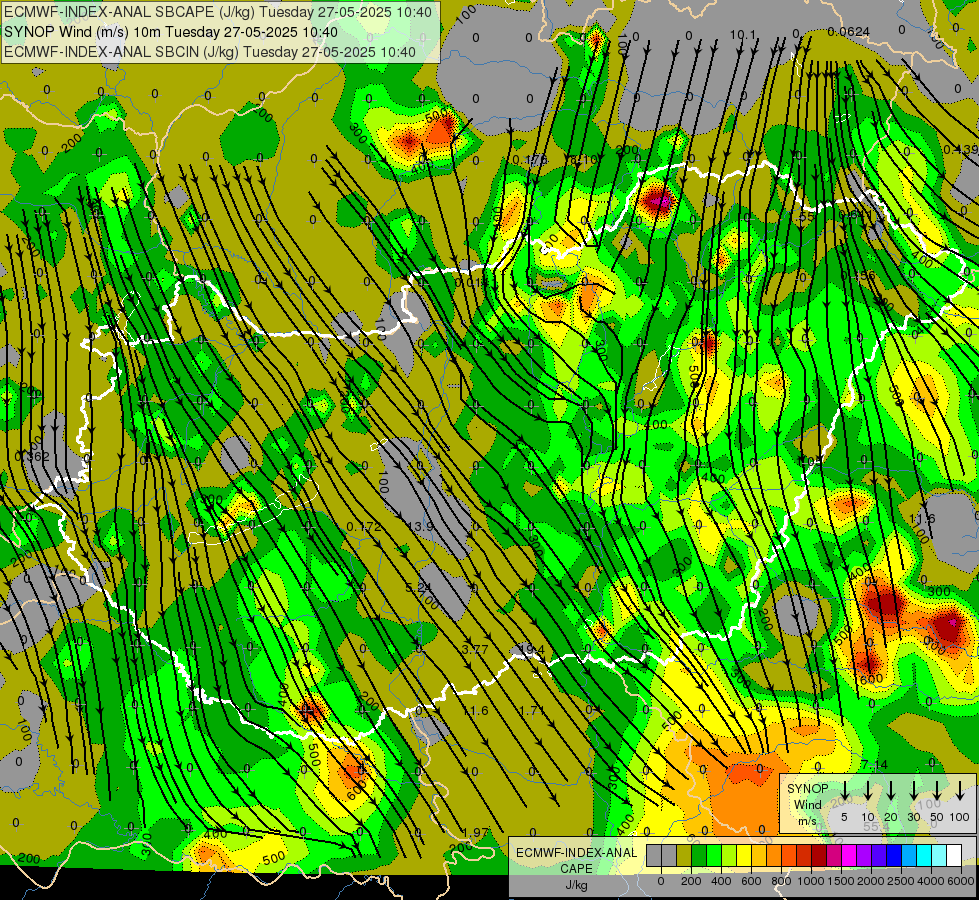Click the wind legend arrow above 5
This screenshot has height=900, width=979.
[x=845, y=790]
